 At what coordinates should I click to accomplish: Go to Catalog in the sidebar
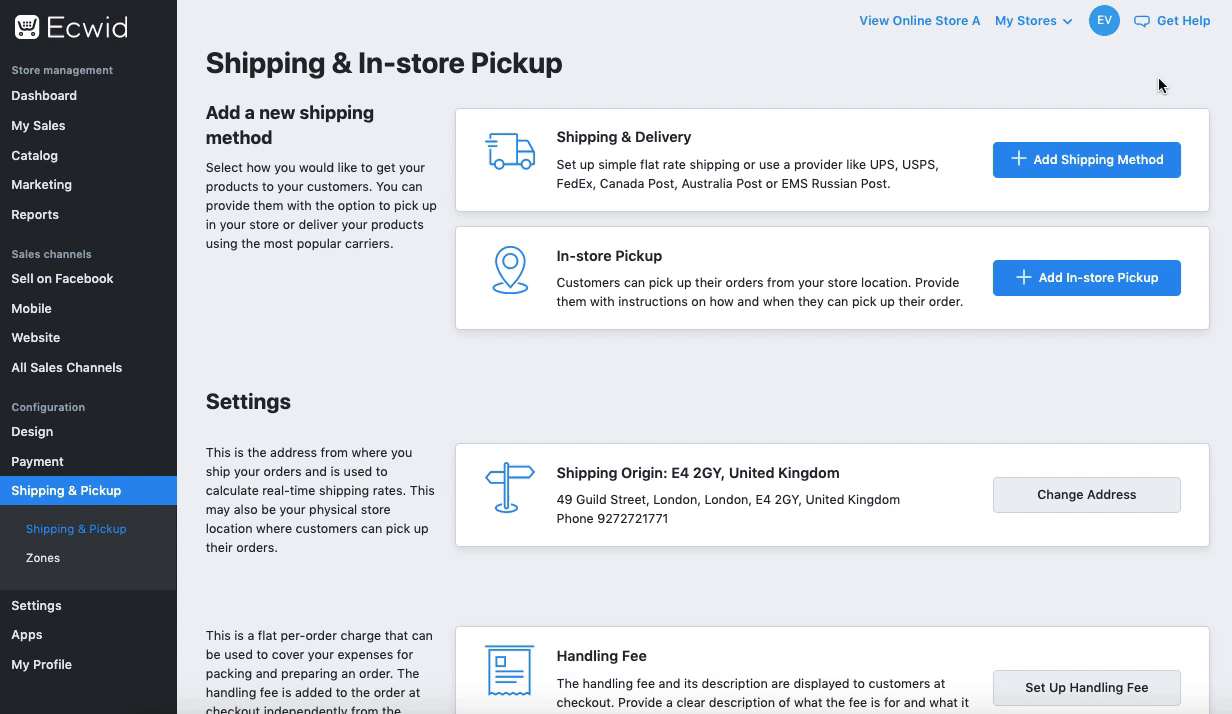[35, 155]
